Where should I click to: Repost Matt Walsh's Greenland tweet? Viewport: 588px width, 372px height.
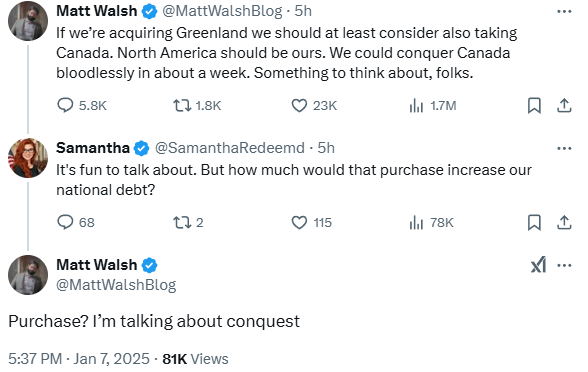click(196, 105)
